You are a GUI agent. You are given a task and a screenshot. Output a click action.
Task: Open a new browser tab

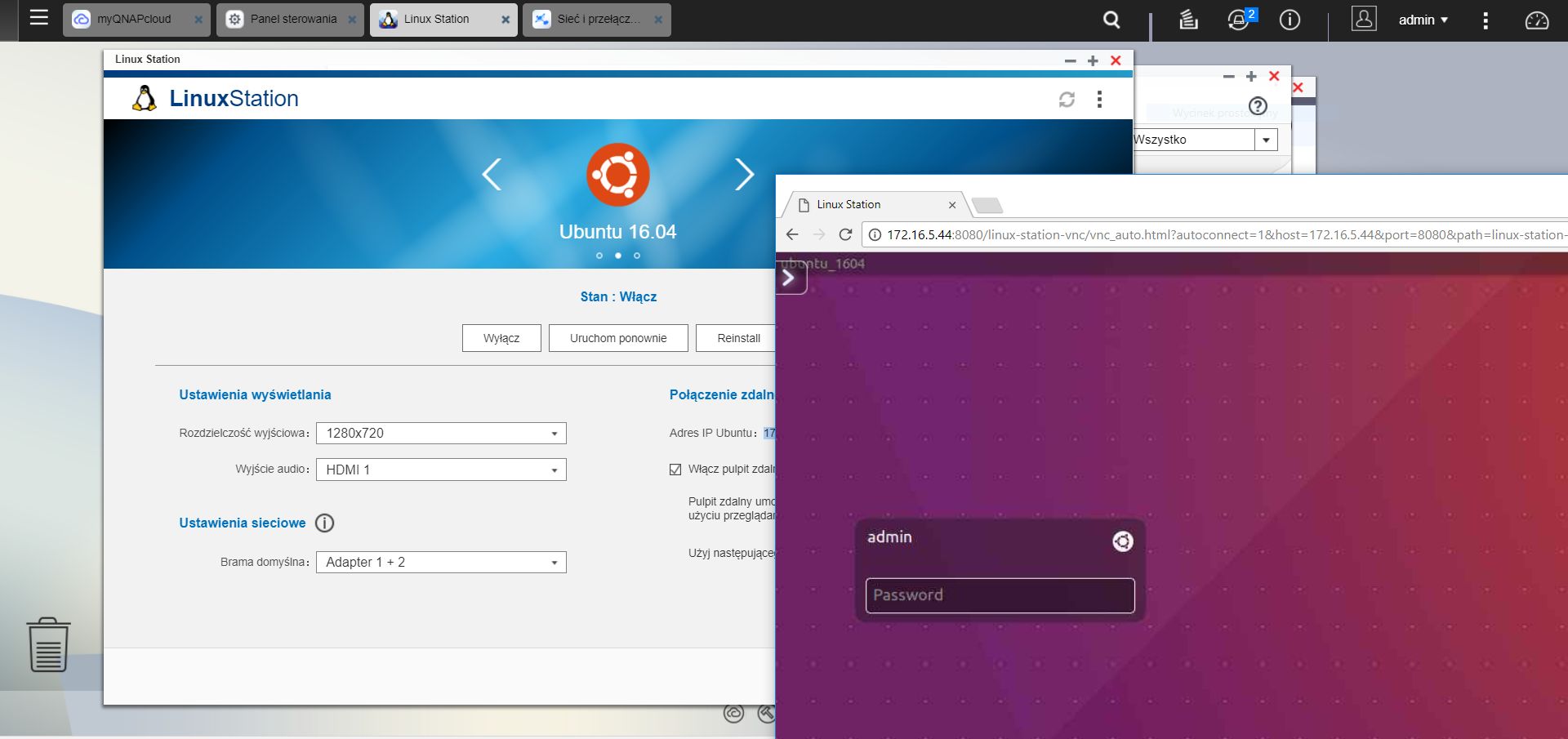coord(987,205)
